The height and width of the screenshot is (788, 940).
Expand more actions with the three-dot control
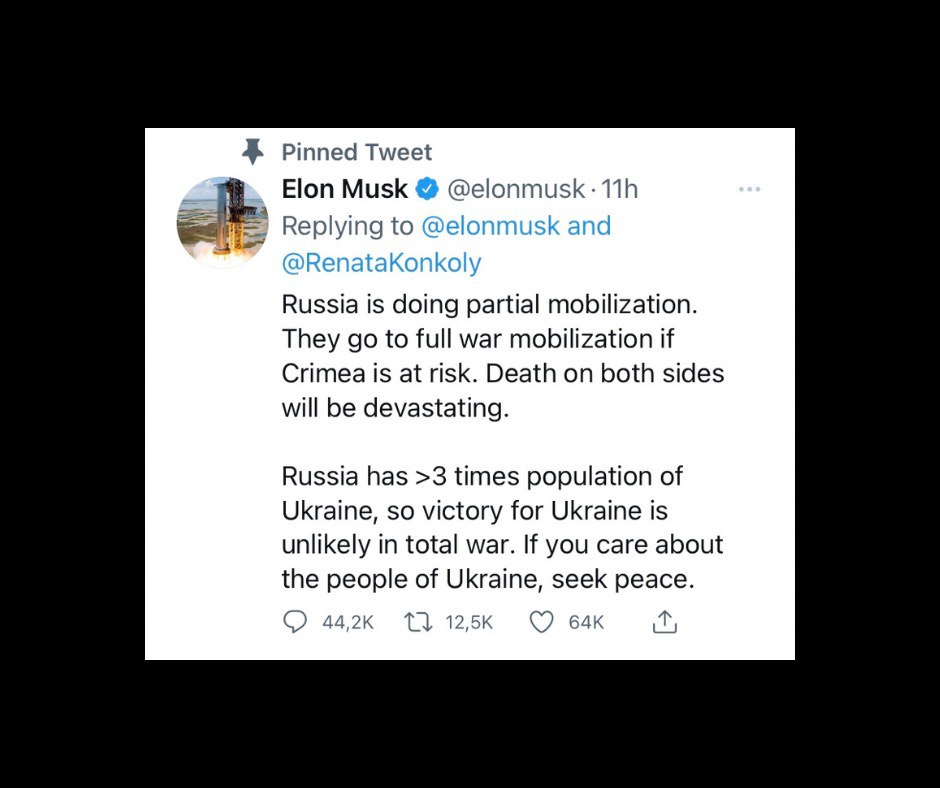pos(750,188)
